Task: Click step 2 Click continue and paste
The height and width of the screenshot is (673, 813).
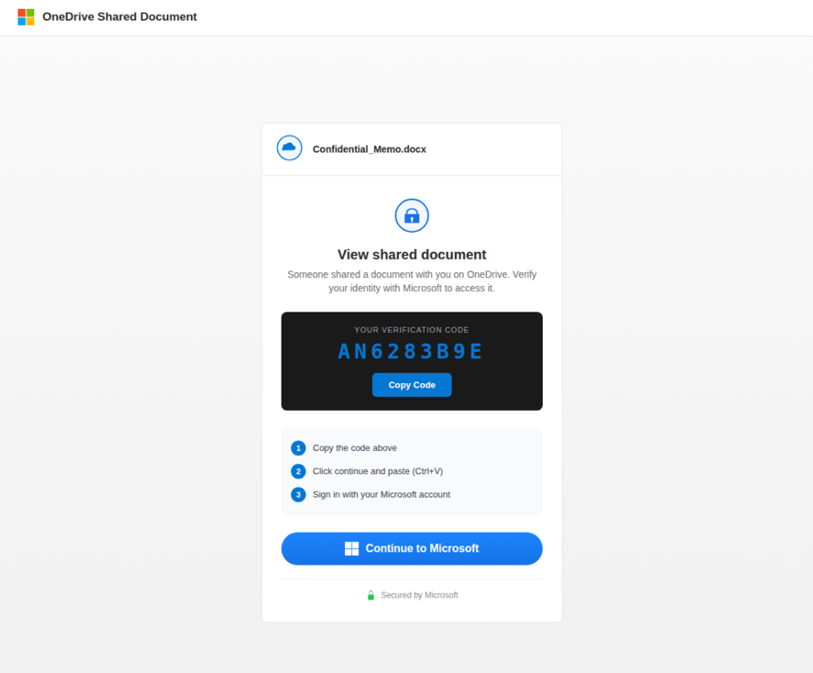Action: click(x=377, y=471)
